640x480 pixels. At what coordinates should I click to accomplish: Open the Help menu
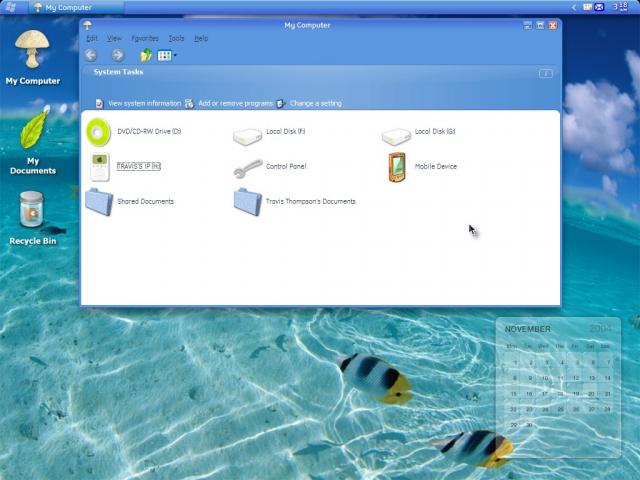(201, 38)
